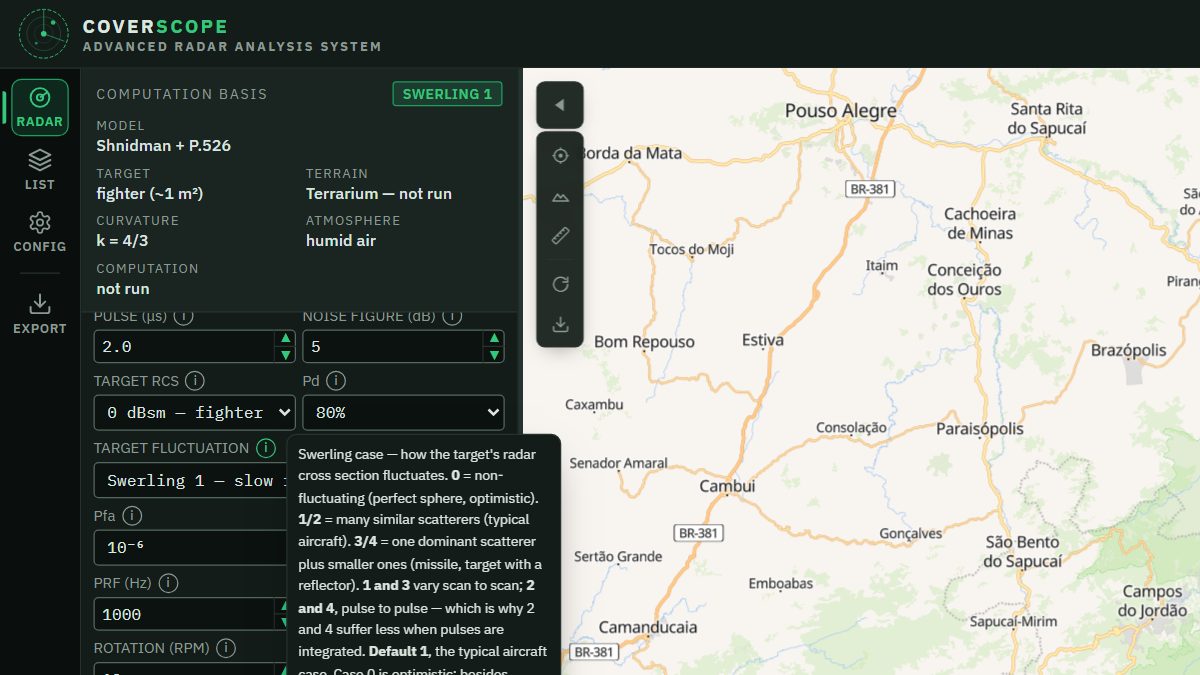Select the terrain mountain map tool
This screenshot has height=675, width=1200.
(x=560, y=197)
